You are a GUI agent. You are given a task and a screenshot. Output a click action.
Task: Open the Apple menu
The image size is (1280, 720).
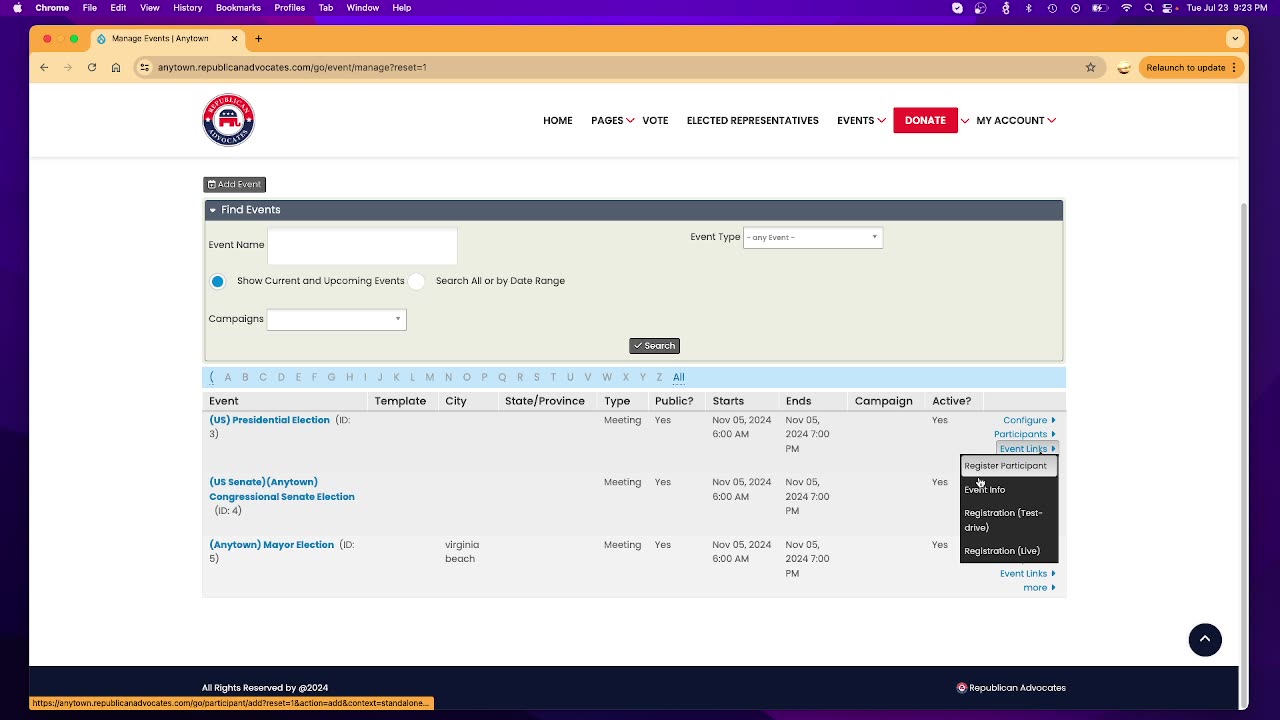pyautogui.click(x=17, y=8)
